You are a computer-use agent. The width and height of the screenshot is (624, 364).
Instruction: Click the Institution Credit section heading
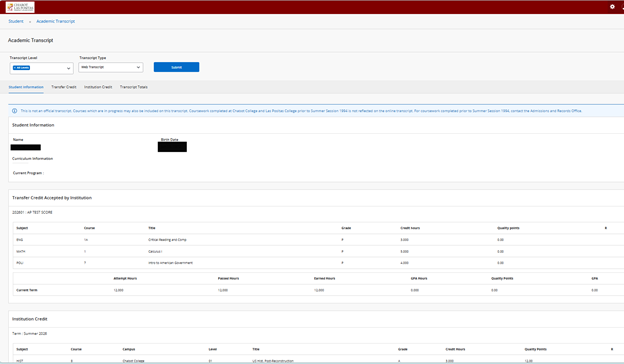[x=29, y=319]
